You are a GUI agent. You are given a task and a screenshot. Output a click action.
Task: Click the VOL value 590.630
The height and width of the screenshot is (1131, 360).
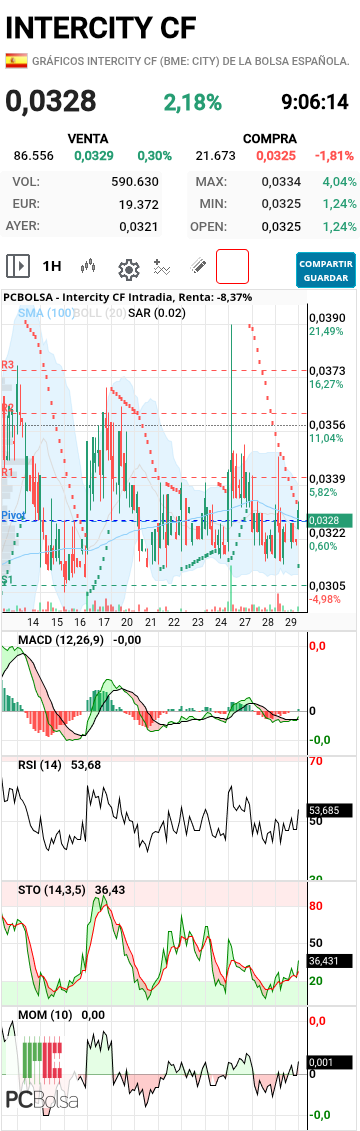click(x=135, y=182)
